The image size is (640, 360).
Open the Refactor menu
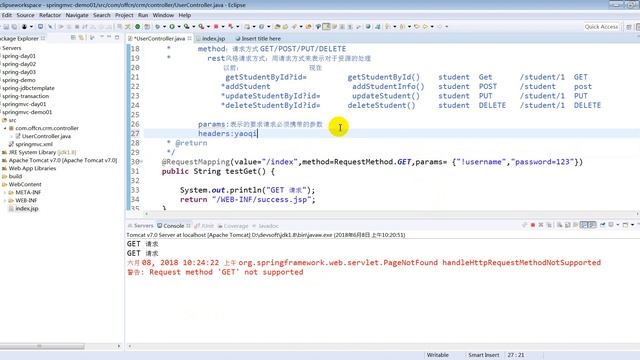click(x=50, y=15)
